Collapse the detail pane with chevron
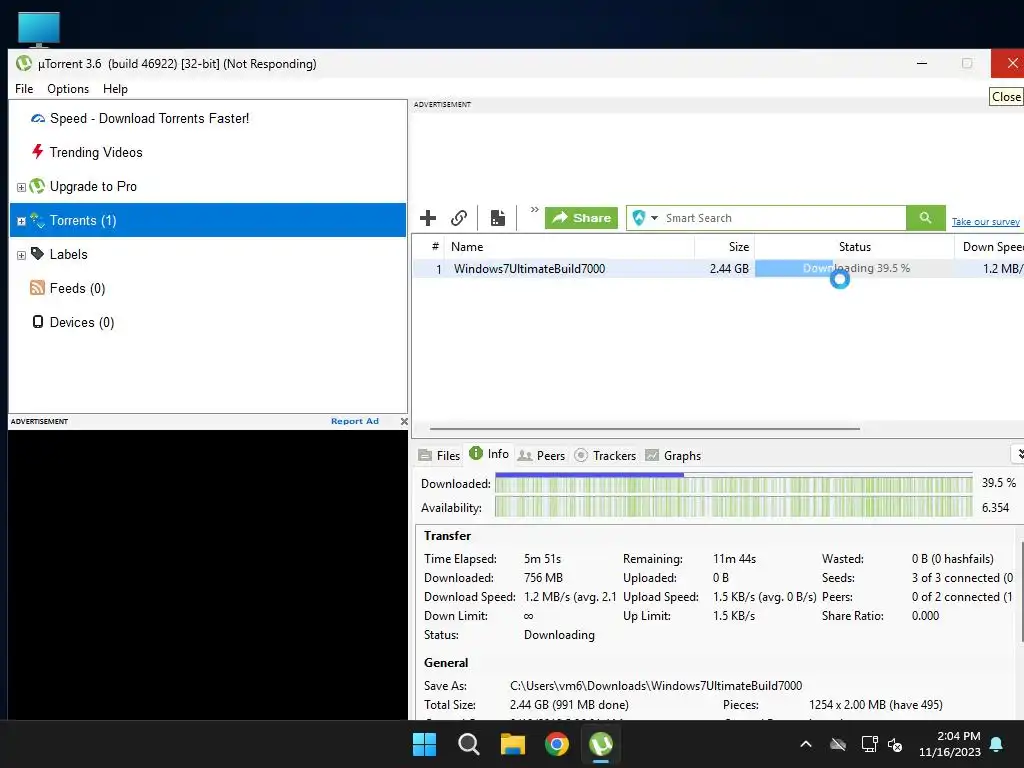The height and width of the screenshot is (768, 1024). pyautogui.click(x=1018, y=453)
